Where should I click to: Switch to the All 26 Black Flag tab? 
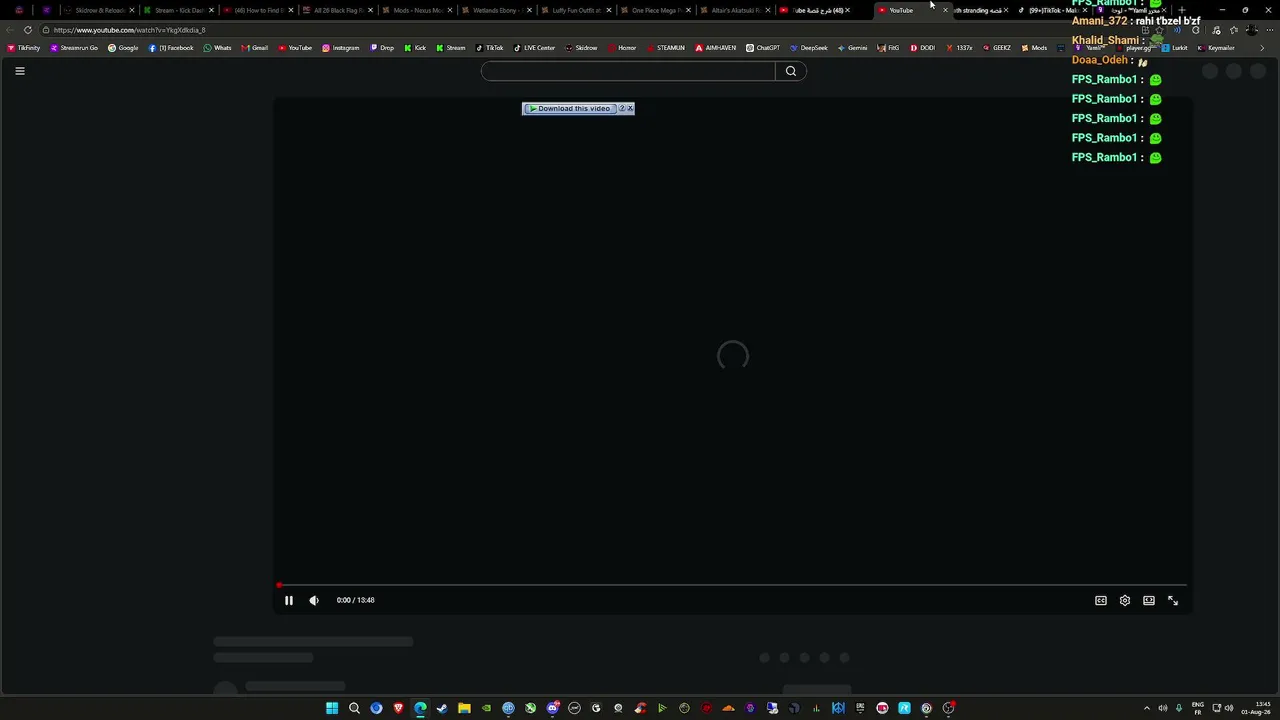point(337,10)
